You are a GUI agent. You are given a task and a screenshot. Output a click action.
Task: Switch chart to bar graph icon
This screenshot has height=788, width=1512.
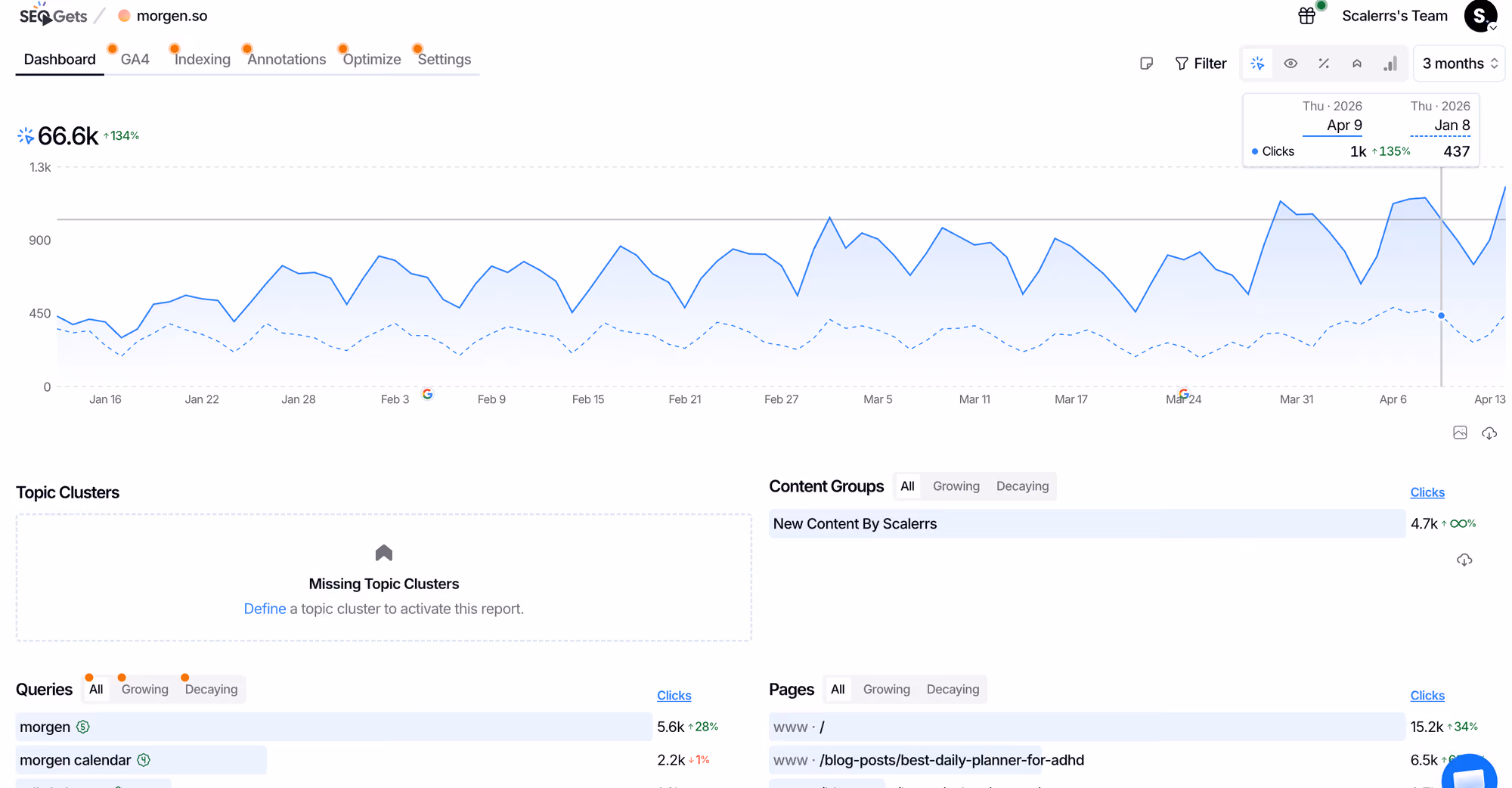point(1390,64)
